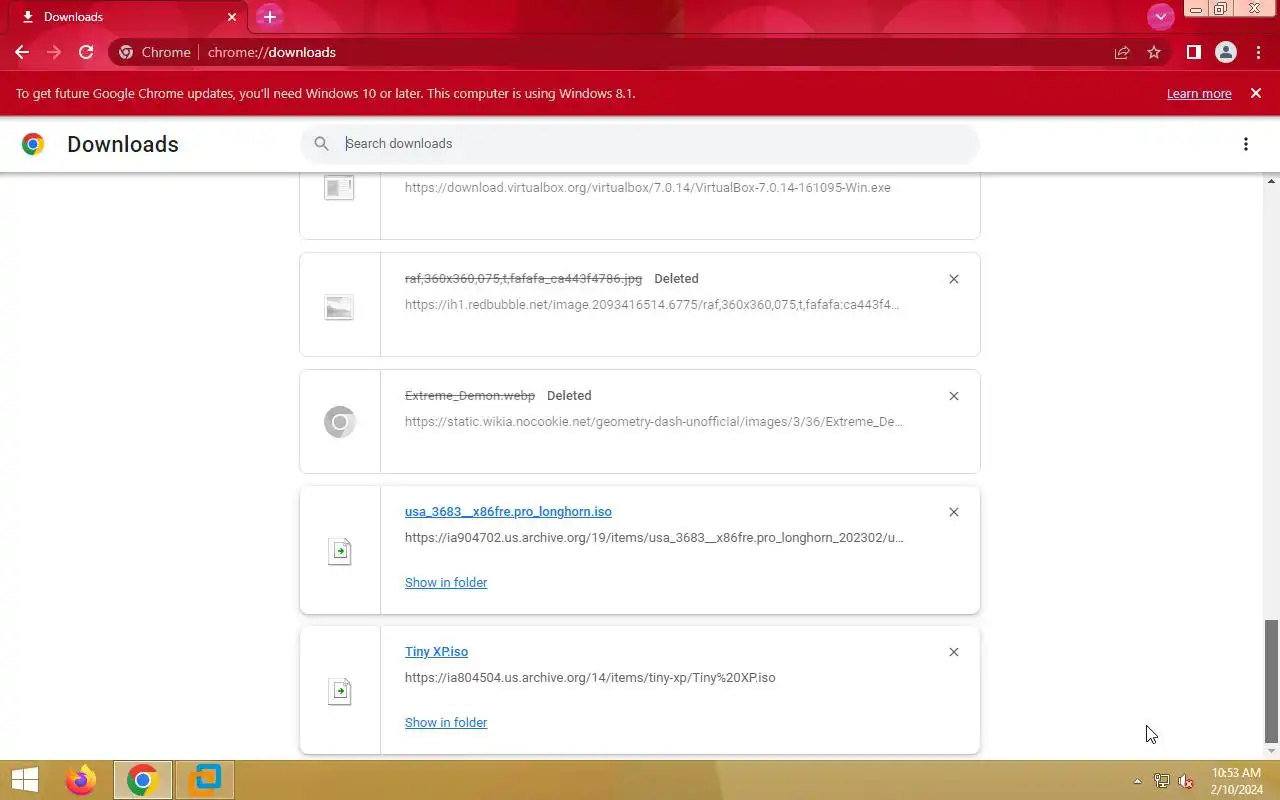1280x800 pixels.
Task: Click the Deleted Extreme_Demon.webp file name
Action: pos(470,395)
